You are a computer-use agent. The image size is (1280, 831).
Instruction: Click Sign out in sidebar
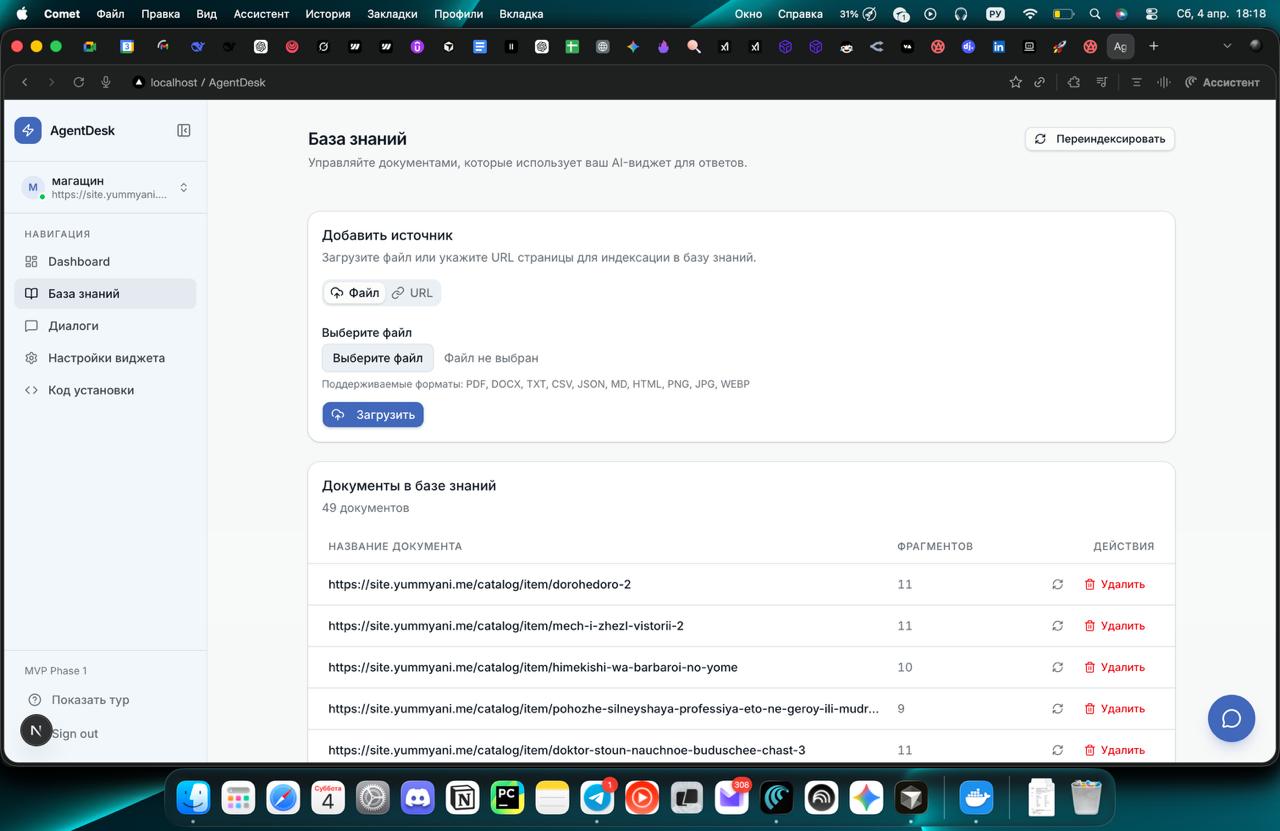[75, 734]
